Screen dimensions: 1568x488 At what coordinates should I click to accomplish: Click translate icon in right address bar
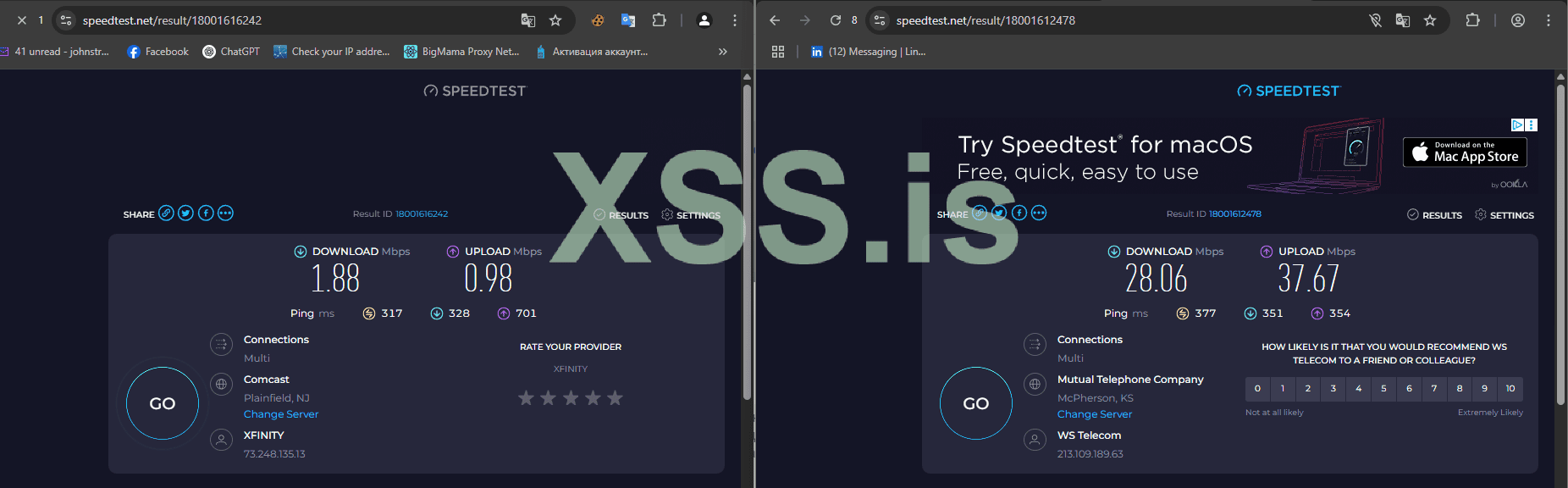pos(1403,20)
